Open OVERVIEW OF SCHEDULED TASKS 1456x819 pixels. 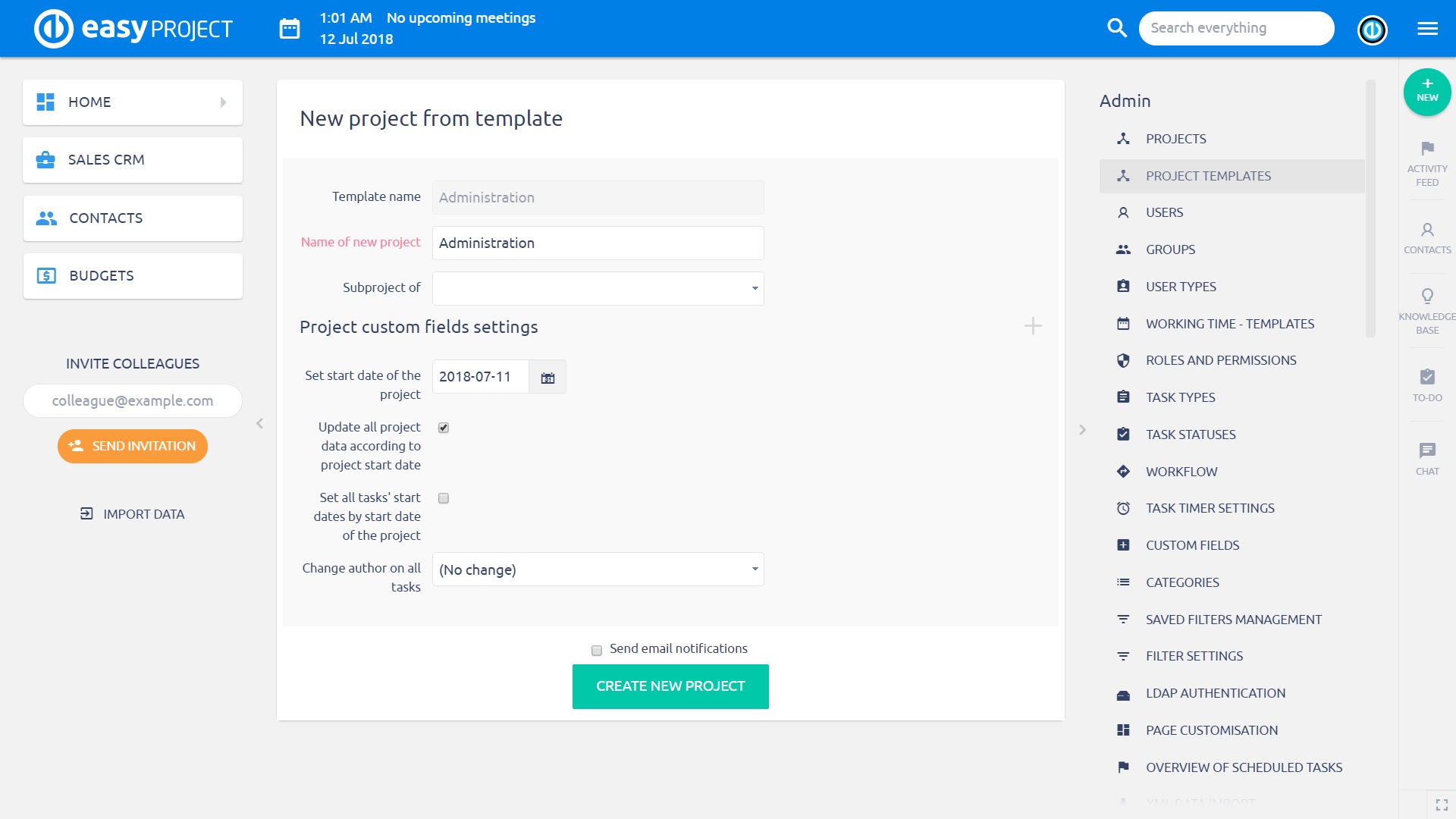tap(1232, 767)
